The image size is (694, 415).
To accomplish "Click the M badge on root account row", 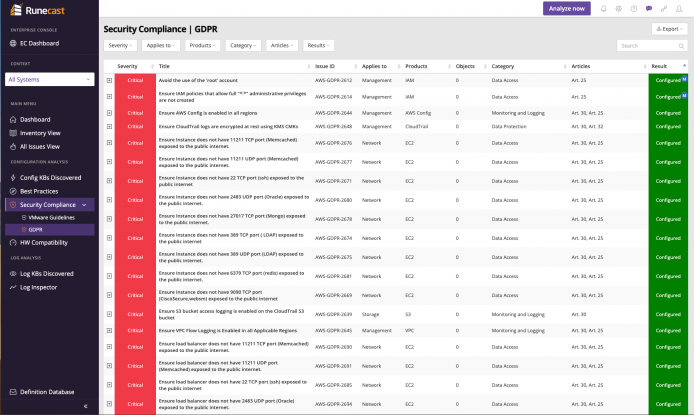I will 684,79.
